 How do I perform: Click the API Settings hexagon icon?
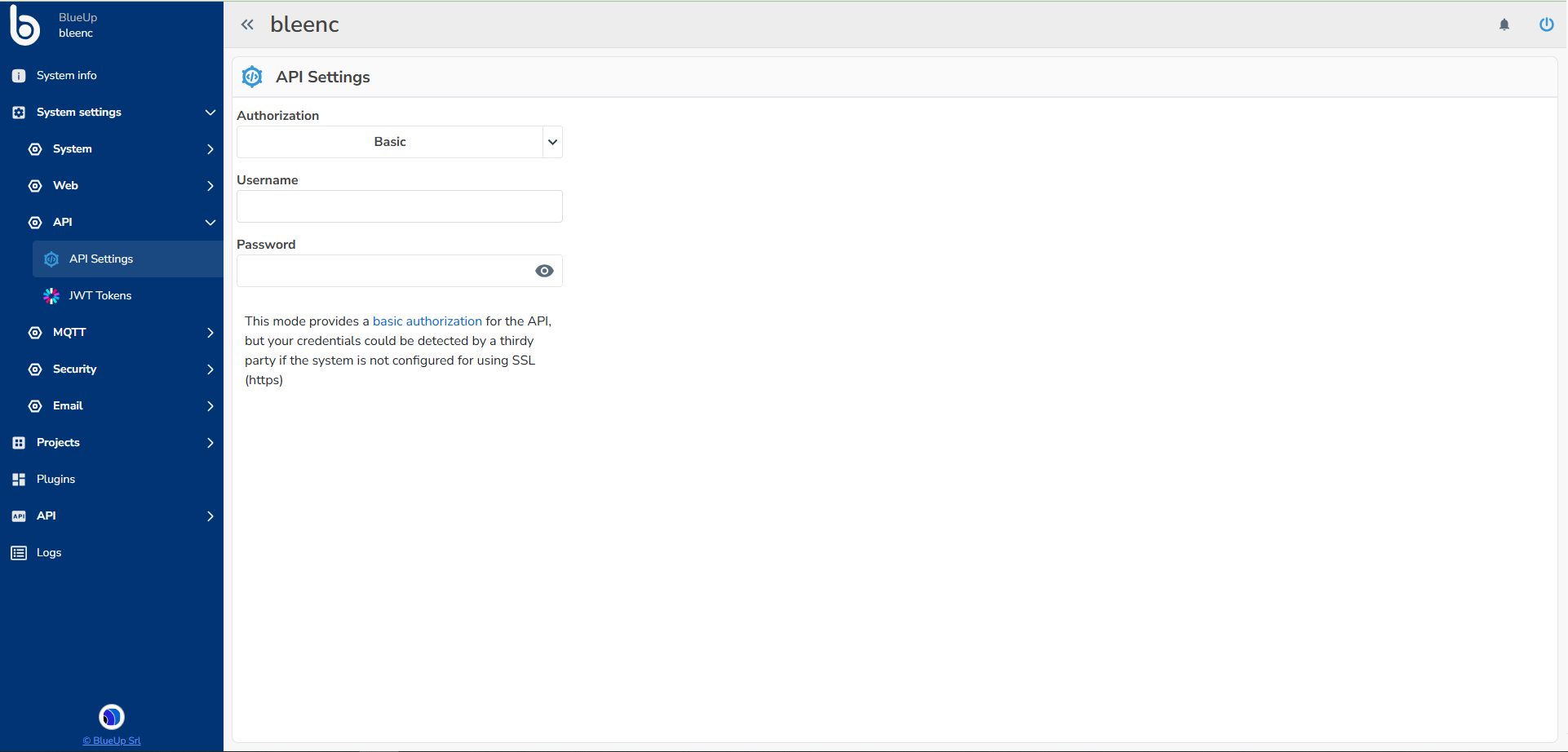tap(51, 259)
